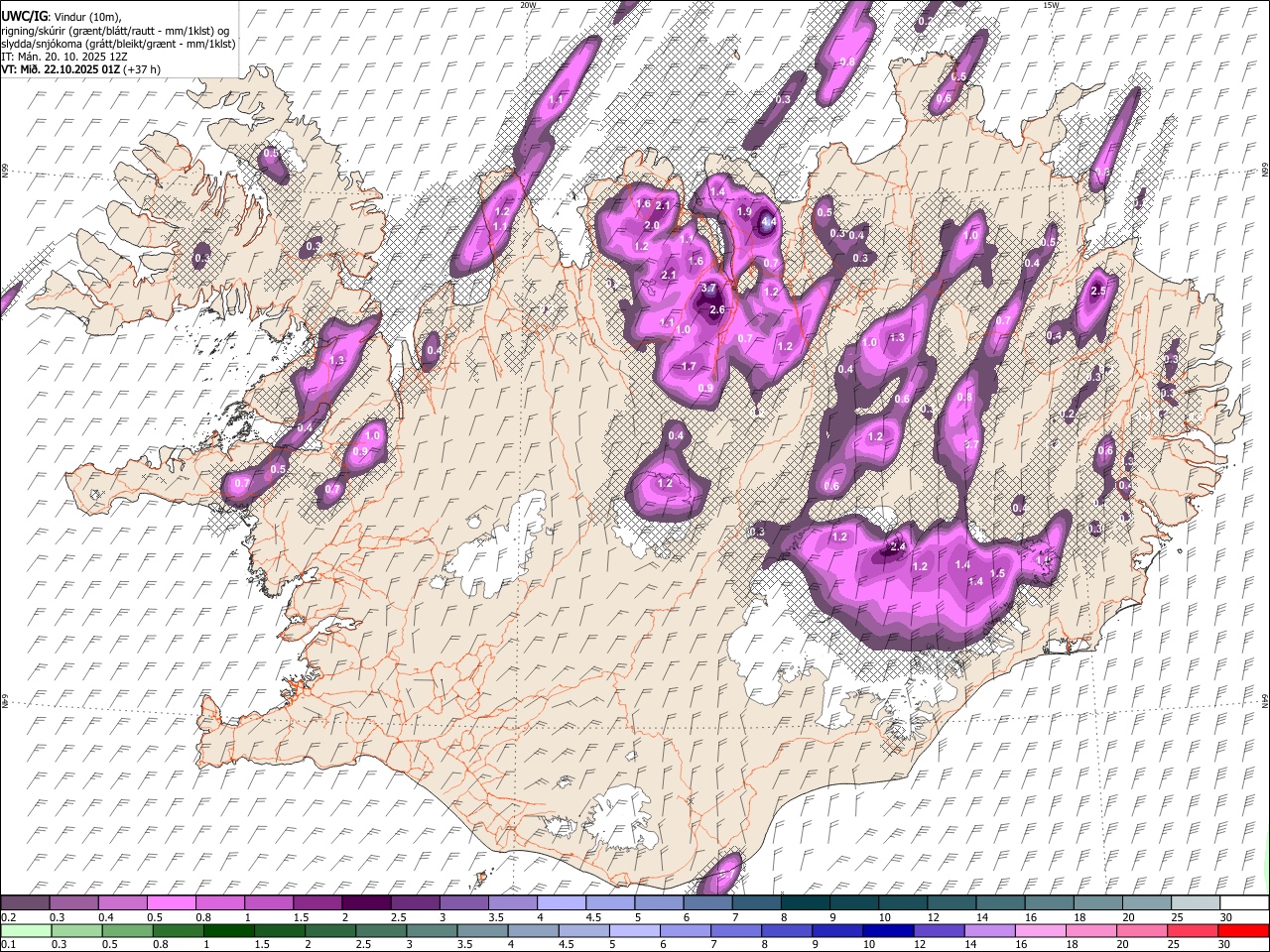Select the 'IT: Mán. 20. 10. 2025 12Z' line
Screen dimensions: 1270x952
pos(63,57)
